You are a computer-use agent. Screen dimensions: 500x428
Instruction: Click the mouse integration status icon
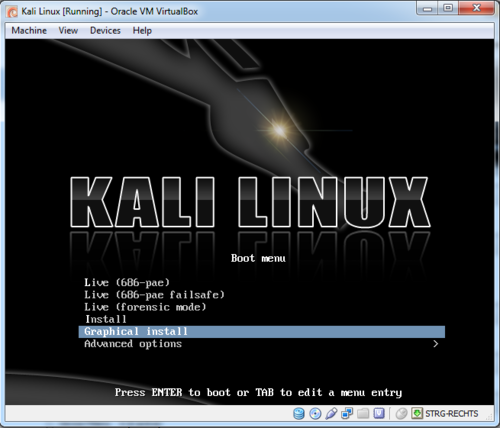(401, 413)
